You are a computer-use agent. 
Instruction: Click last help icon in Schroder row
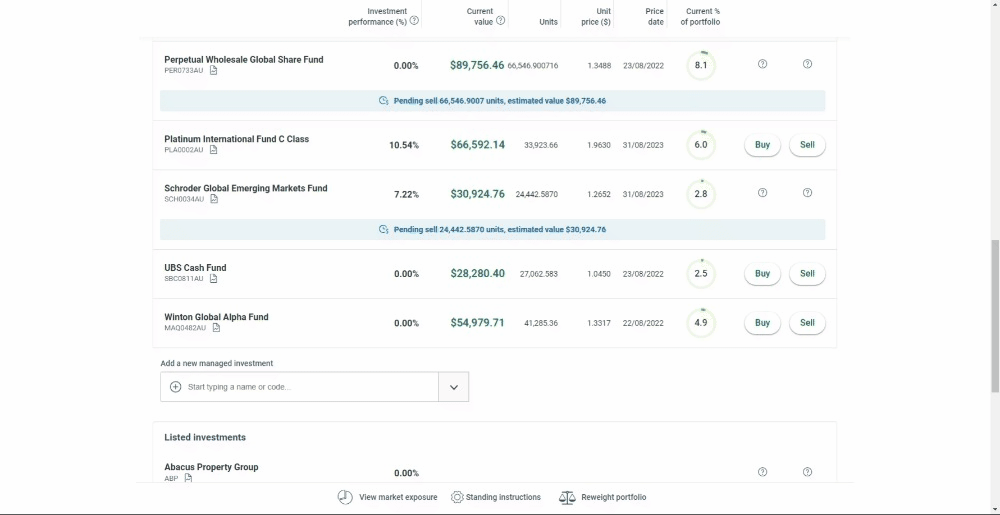[807, 192]
